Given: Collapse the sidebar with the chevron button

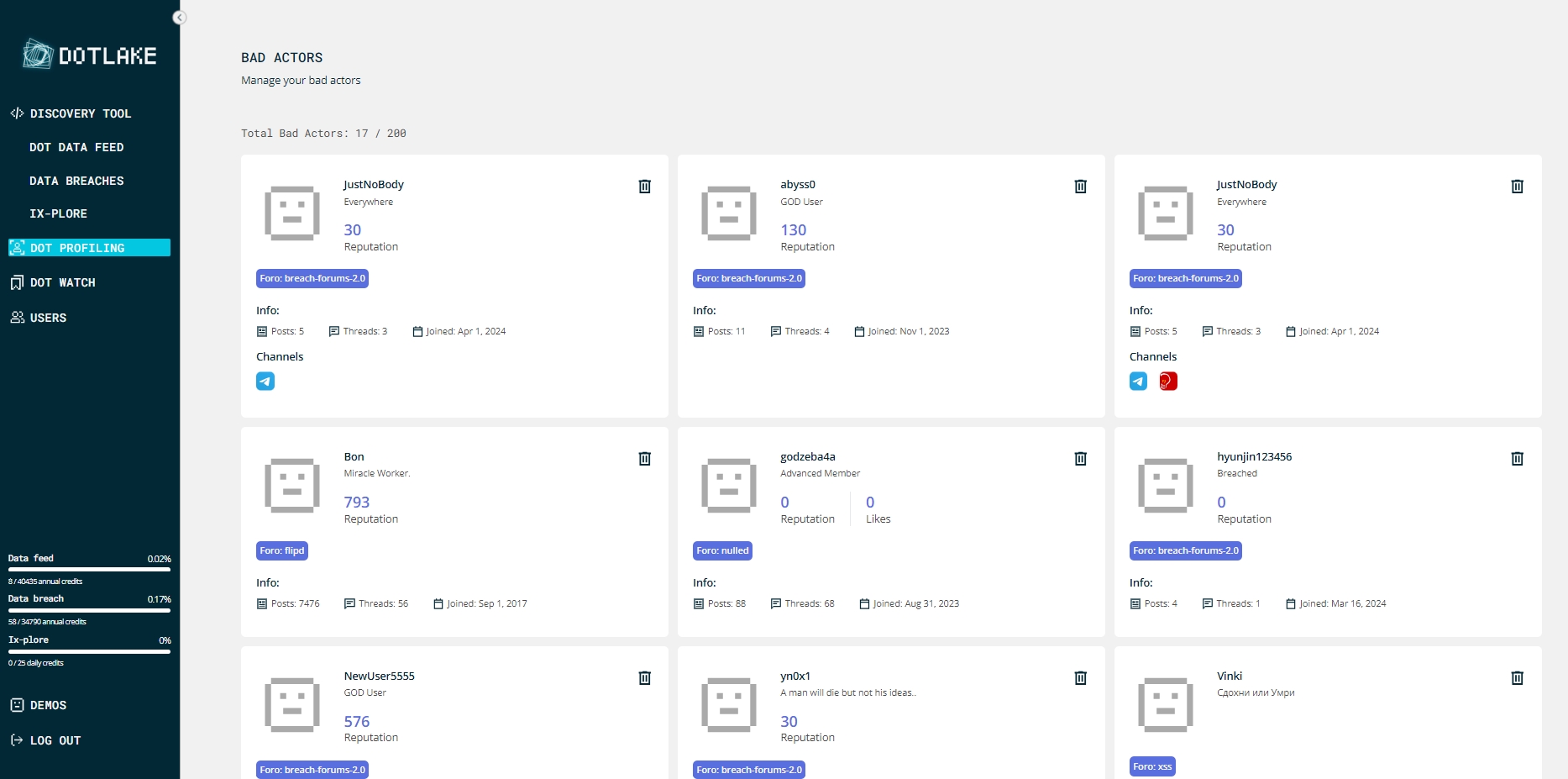Looking at the screenshot, I should point(179,18).
